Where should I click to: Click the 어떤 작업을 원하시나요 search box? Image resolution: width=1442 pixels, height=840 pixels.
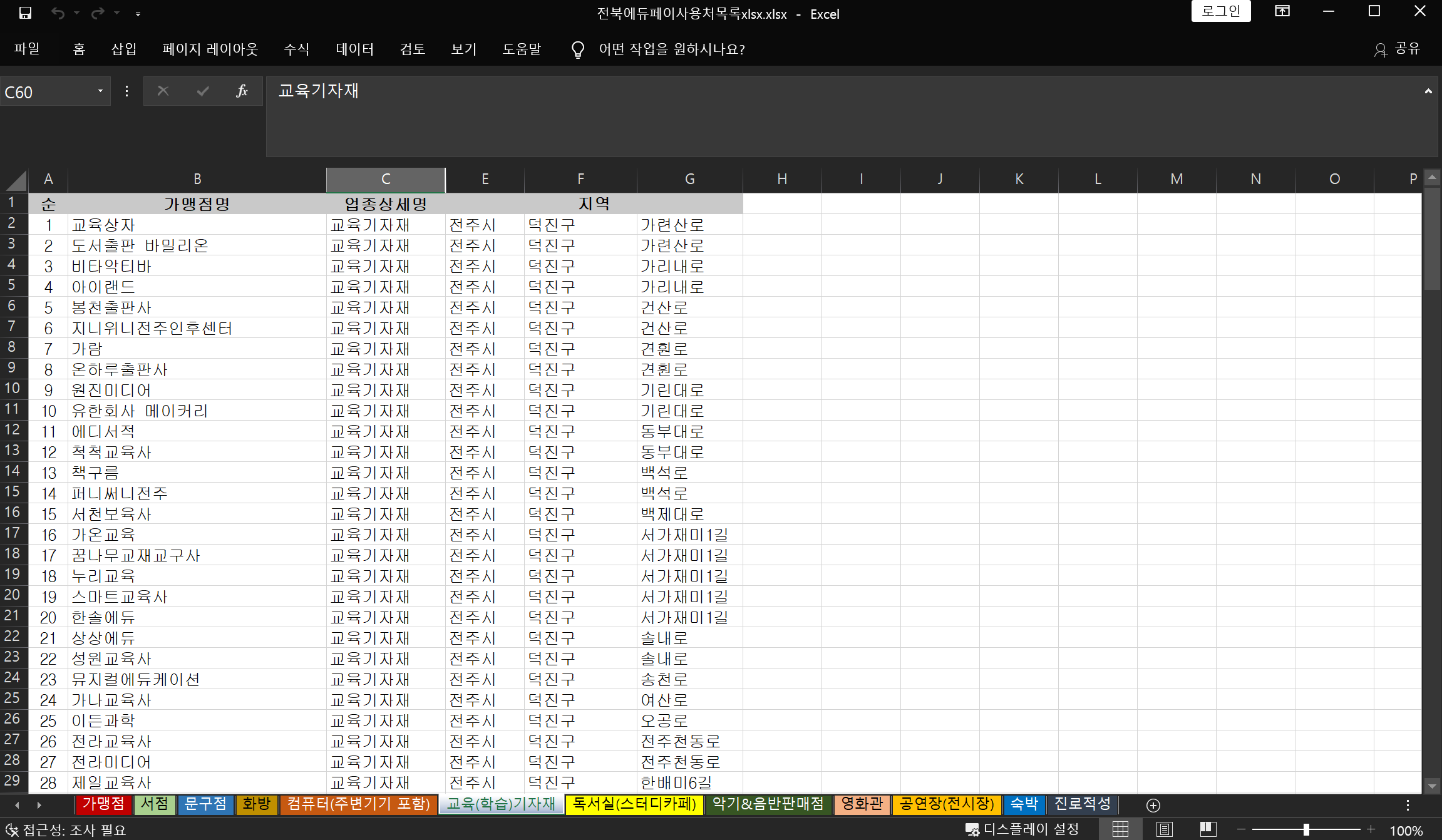coord(671,49)
